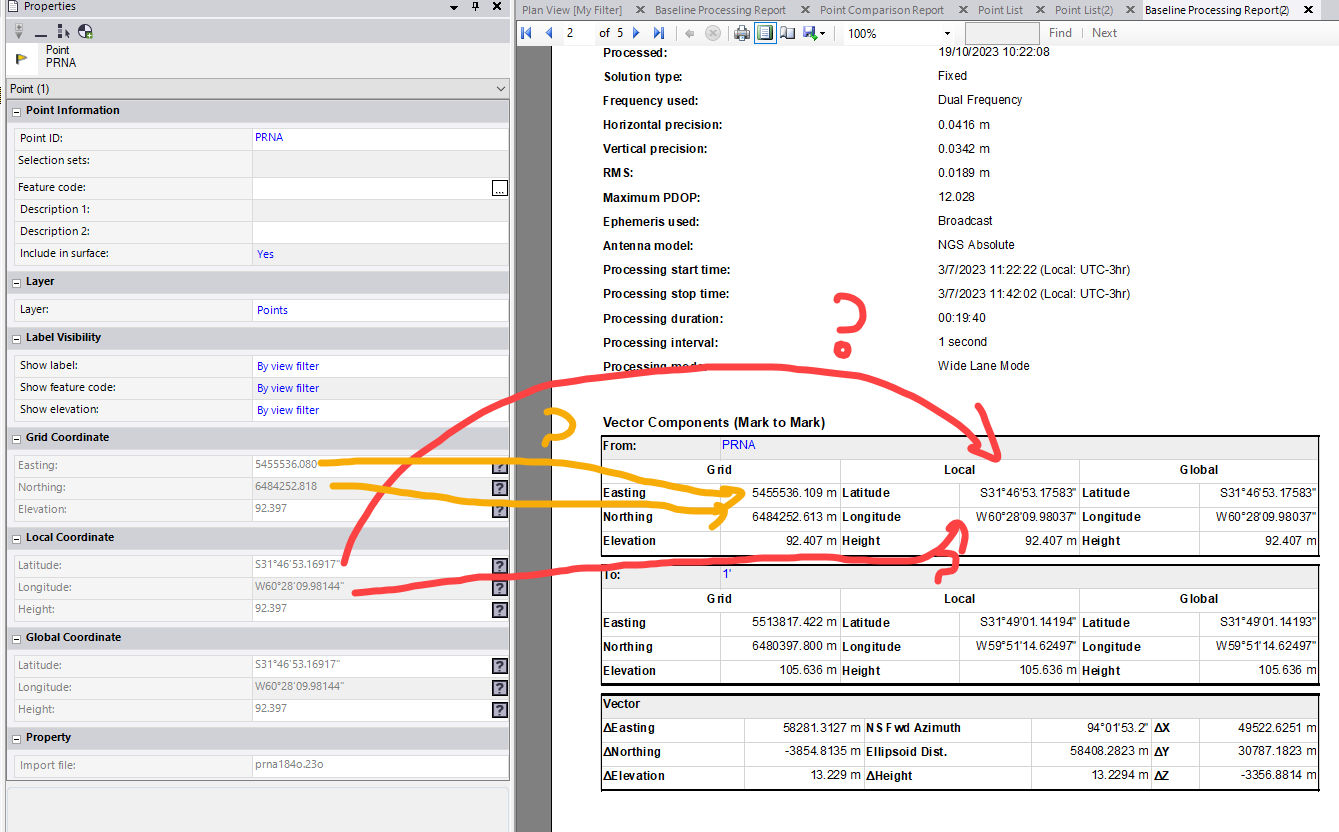
Task: Go to previous report page
Action: pos(548,33)
